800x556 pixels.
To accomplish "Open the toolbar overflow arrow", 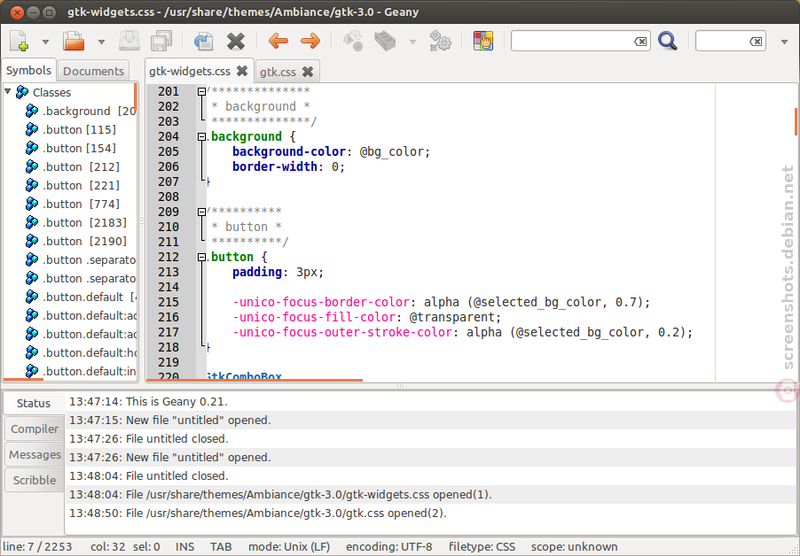I will [785, 42].
